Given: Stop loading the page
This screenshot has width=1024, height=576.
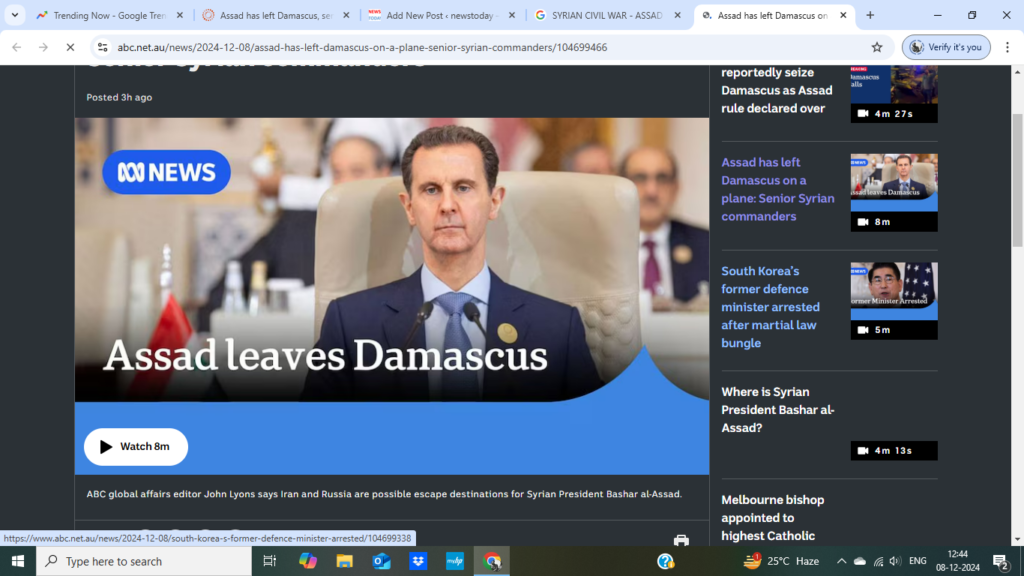Looking at the screenshot, I should [71, 47].
